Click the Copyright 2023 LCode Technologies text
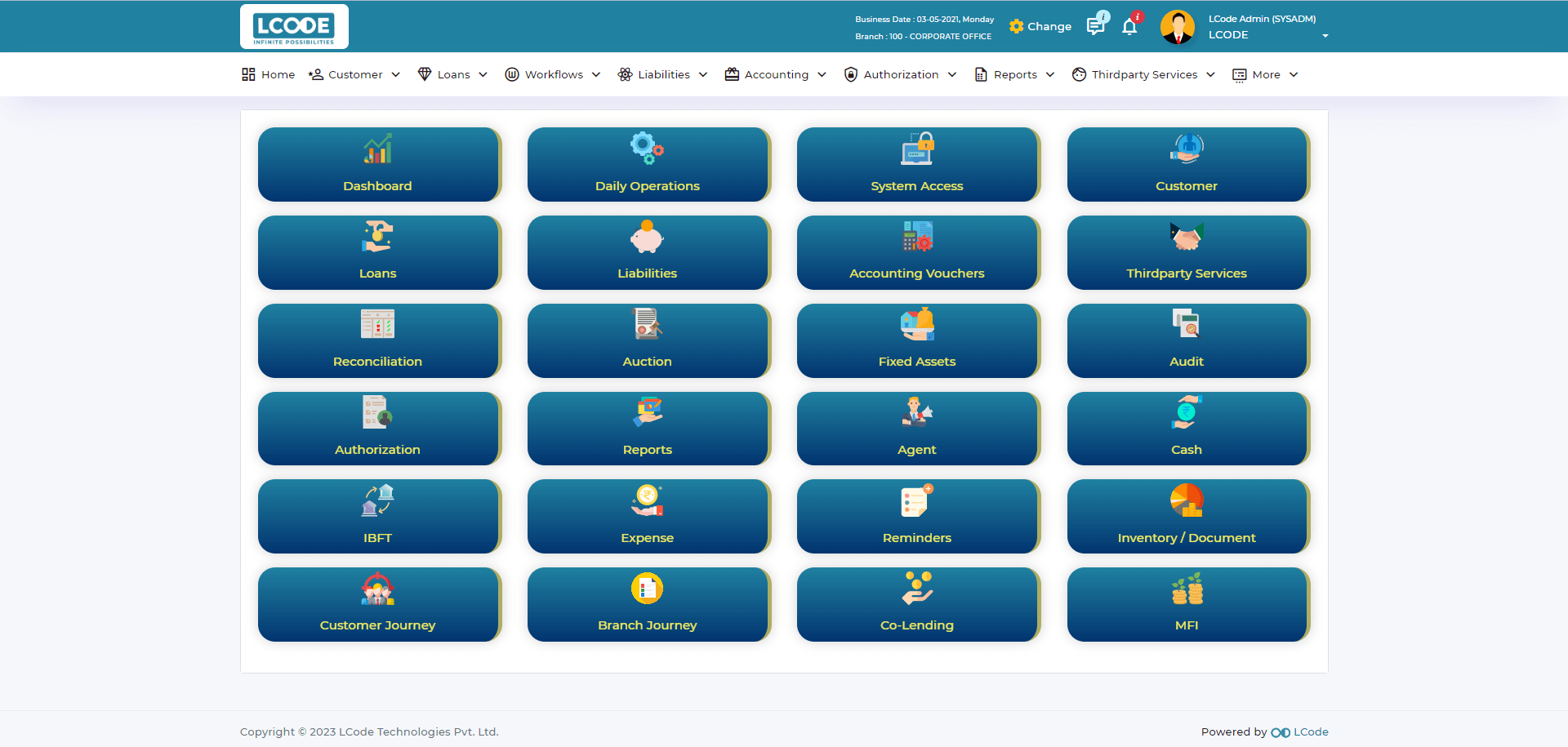This screenshot has width=1568, height=747. pos(369,732)
